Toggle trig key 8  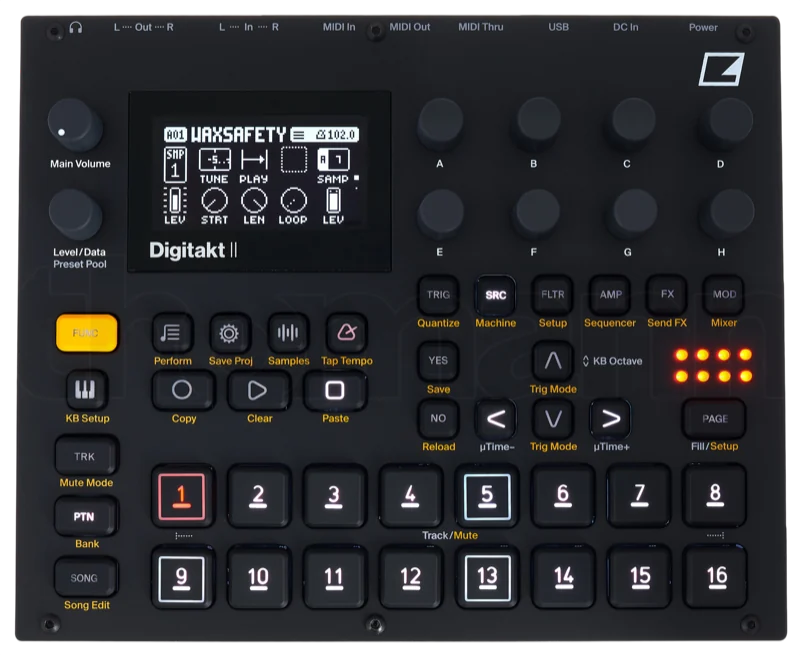pos(715,496)
